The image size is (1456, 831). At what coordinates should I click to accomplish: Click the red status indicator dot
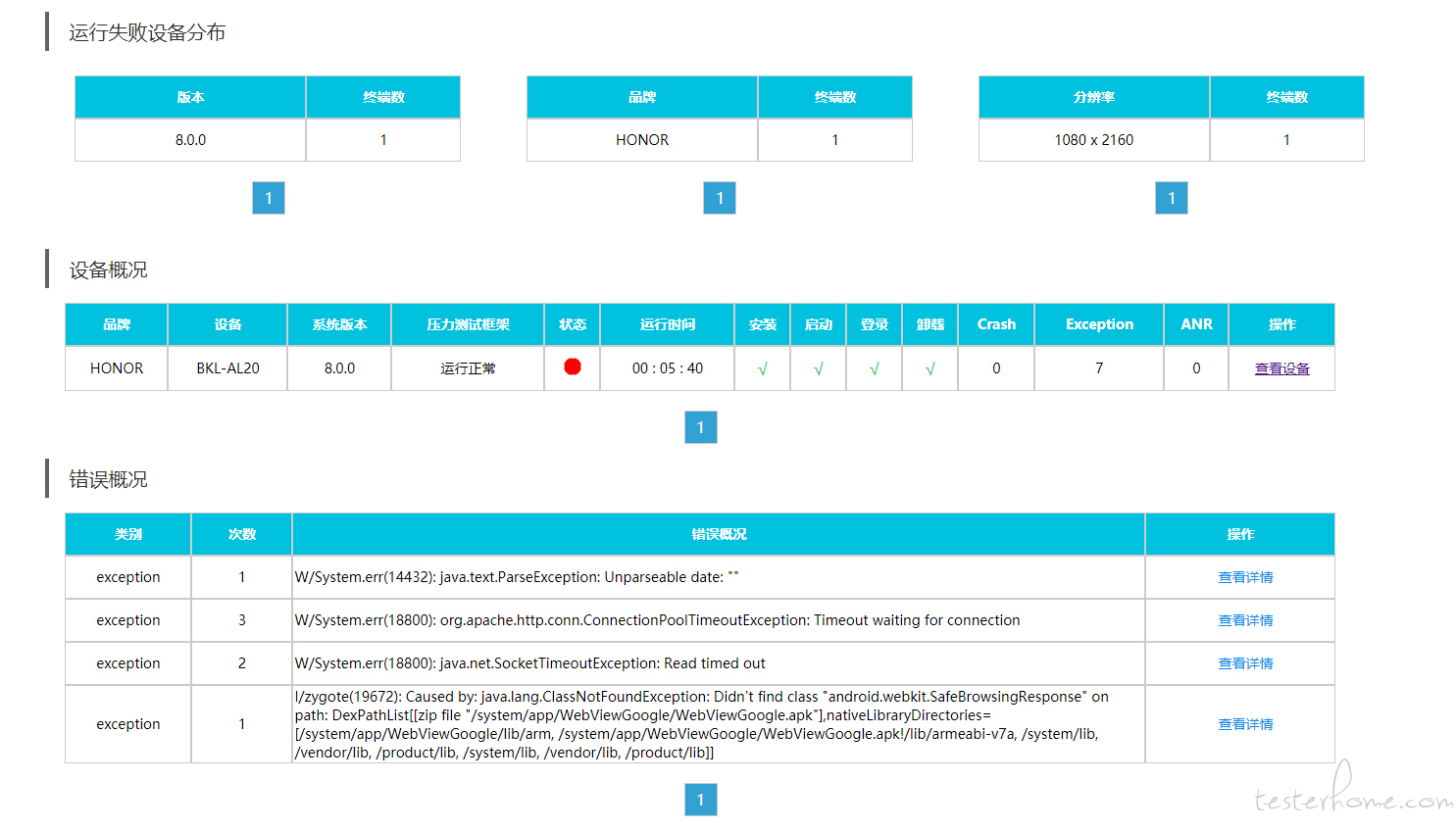pyautogui.click(x=573, y=367)
